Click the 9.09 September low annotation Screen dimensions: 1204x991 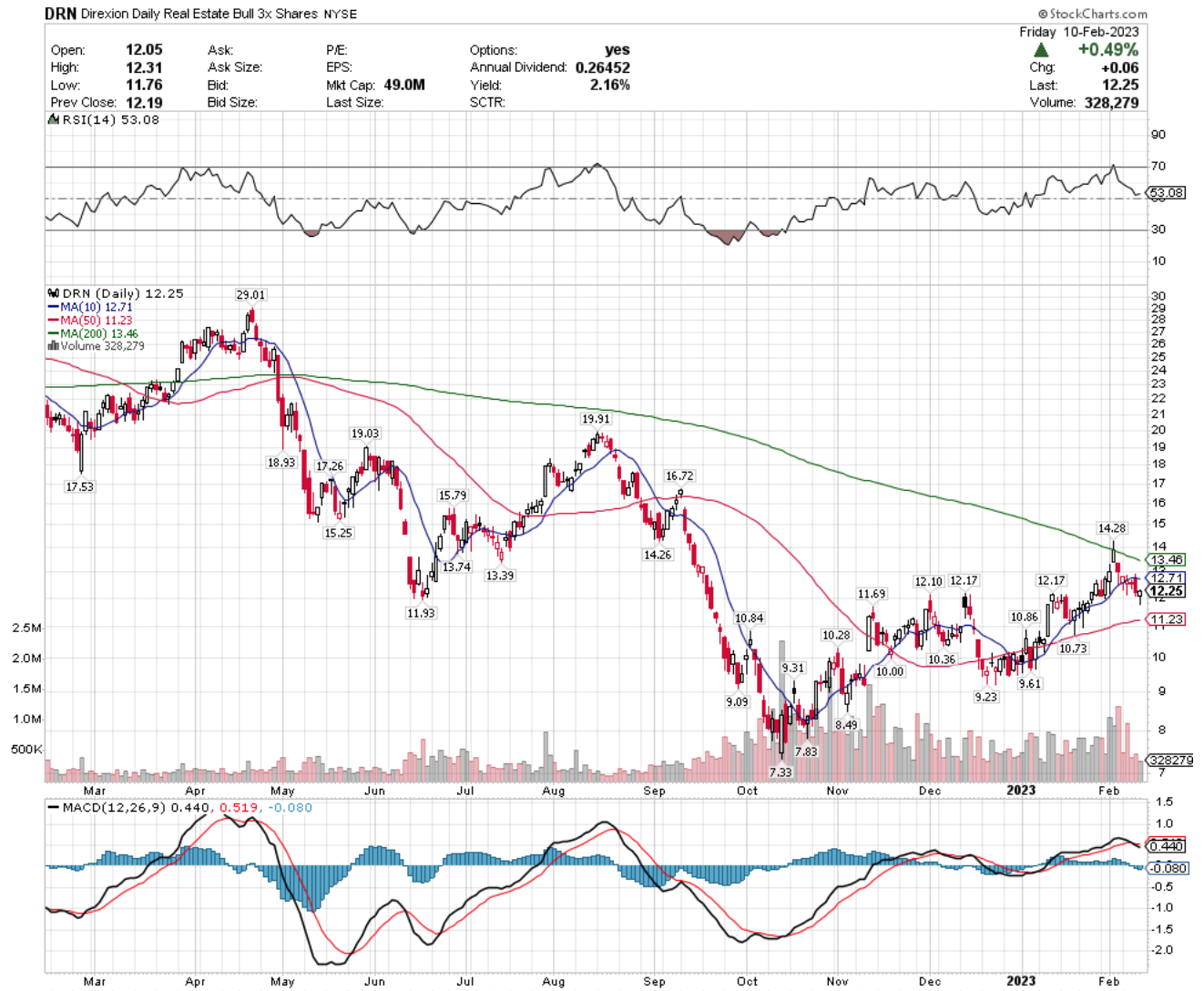pyautogui.click(x=737, y=702)
